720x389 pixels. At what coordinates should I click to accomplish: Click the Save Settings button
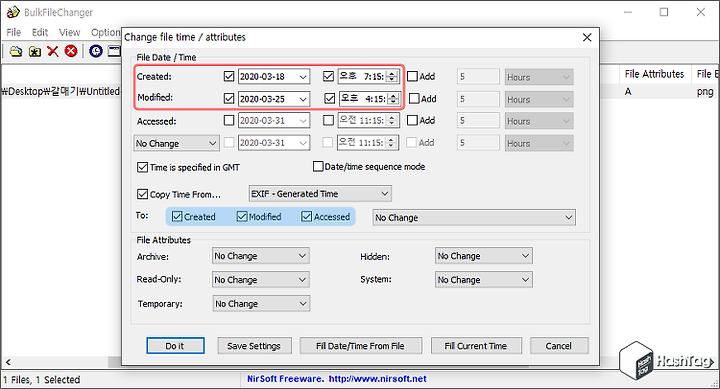click(254, 346)
